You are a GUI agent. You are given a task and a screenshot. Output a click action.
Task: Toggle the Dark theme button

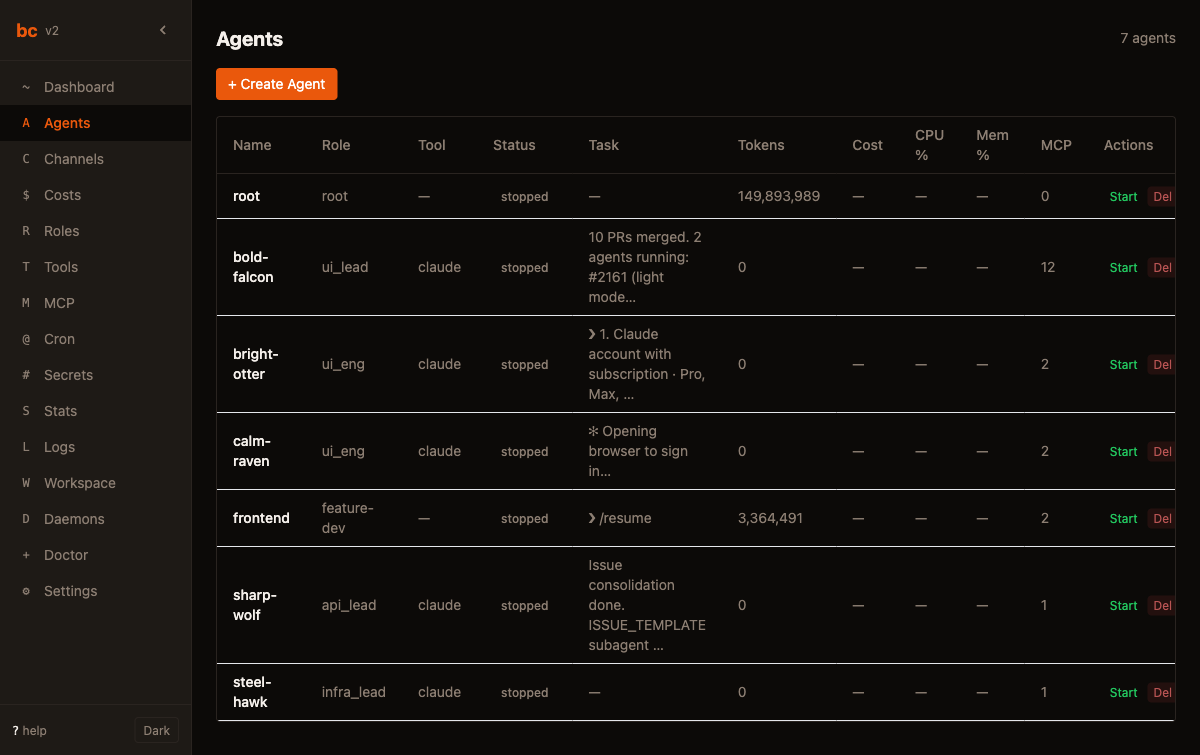pyautogui.click(x=157, y=730)
